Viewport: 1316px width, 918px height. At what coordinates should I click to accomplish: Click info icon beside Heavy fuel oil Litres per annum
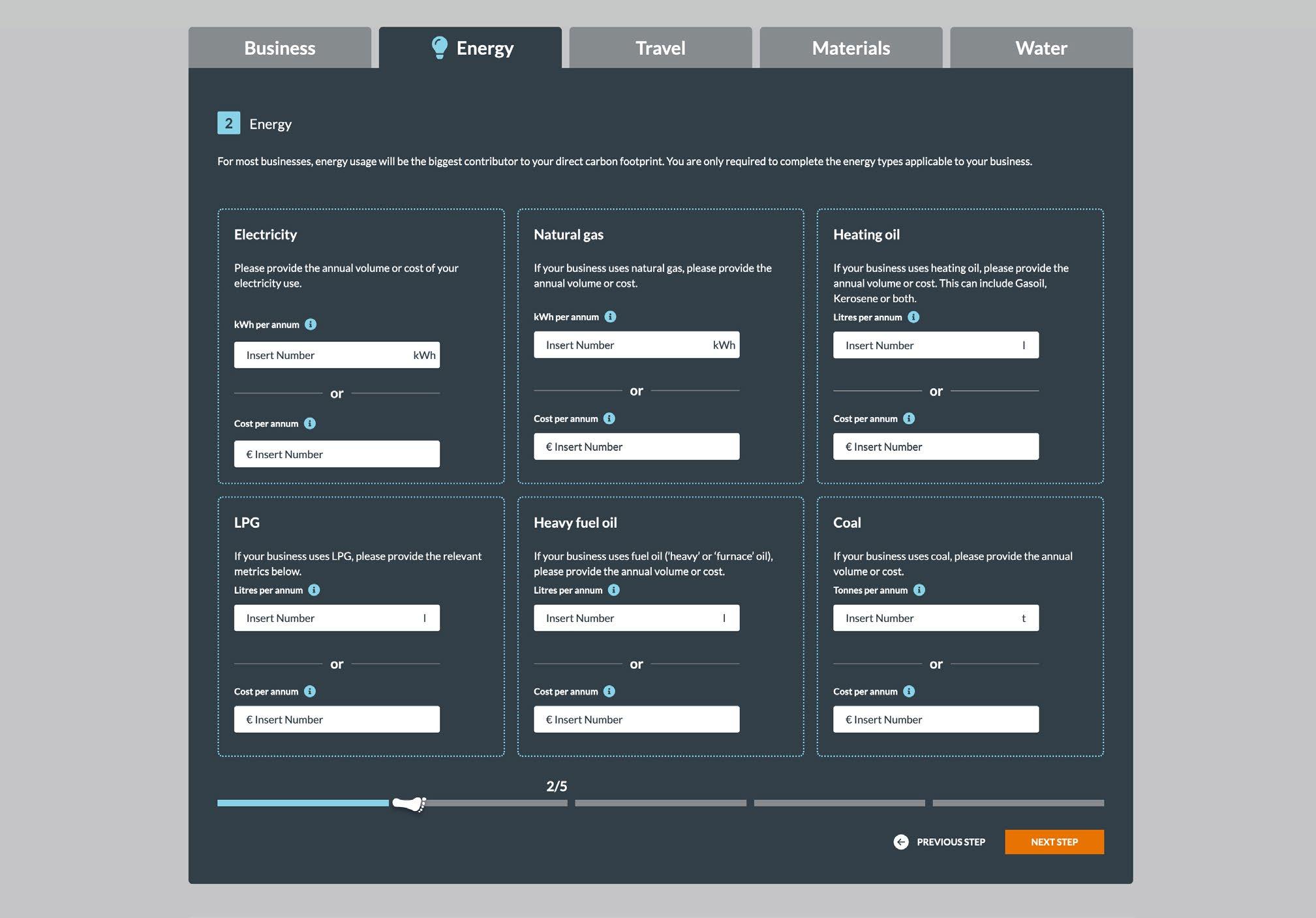pos(613,590)
